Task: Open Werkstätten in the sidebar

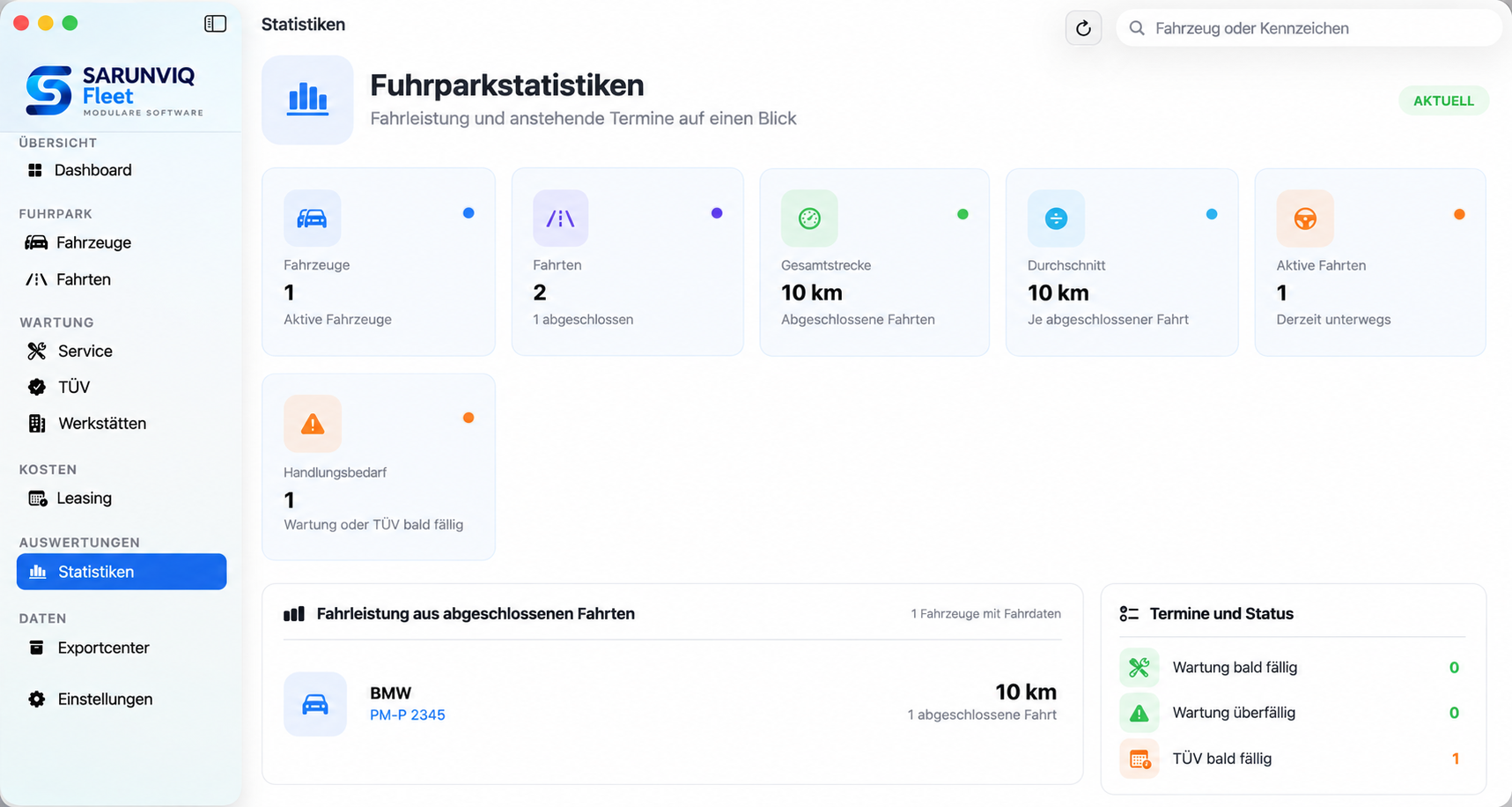Action: tap(122, 423)
